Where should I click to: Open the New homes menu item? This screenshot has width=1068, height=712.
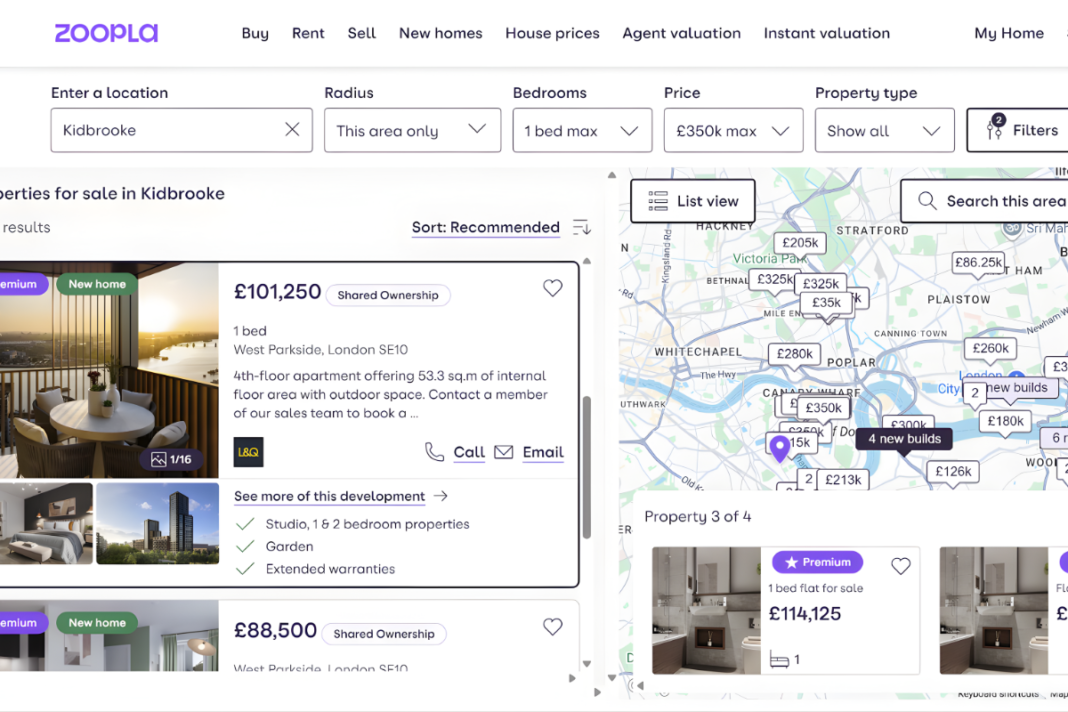(x=440, y=33)
